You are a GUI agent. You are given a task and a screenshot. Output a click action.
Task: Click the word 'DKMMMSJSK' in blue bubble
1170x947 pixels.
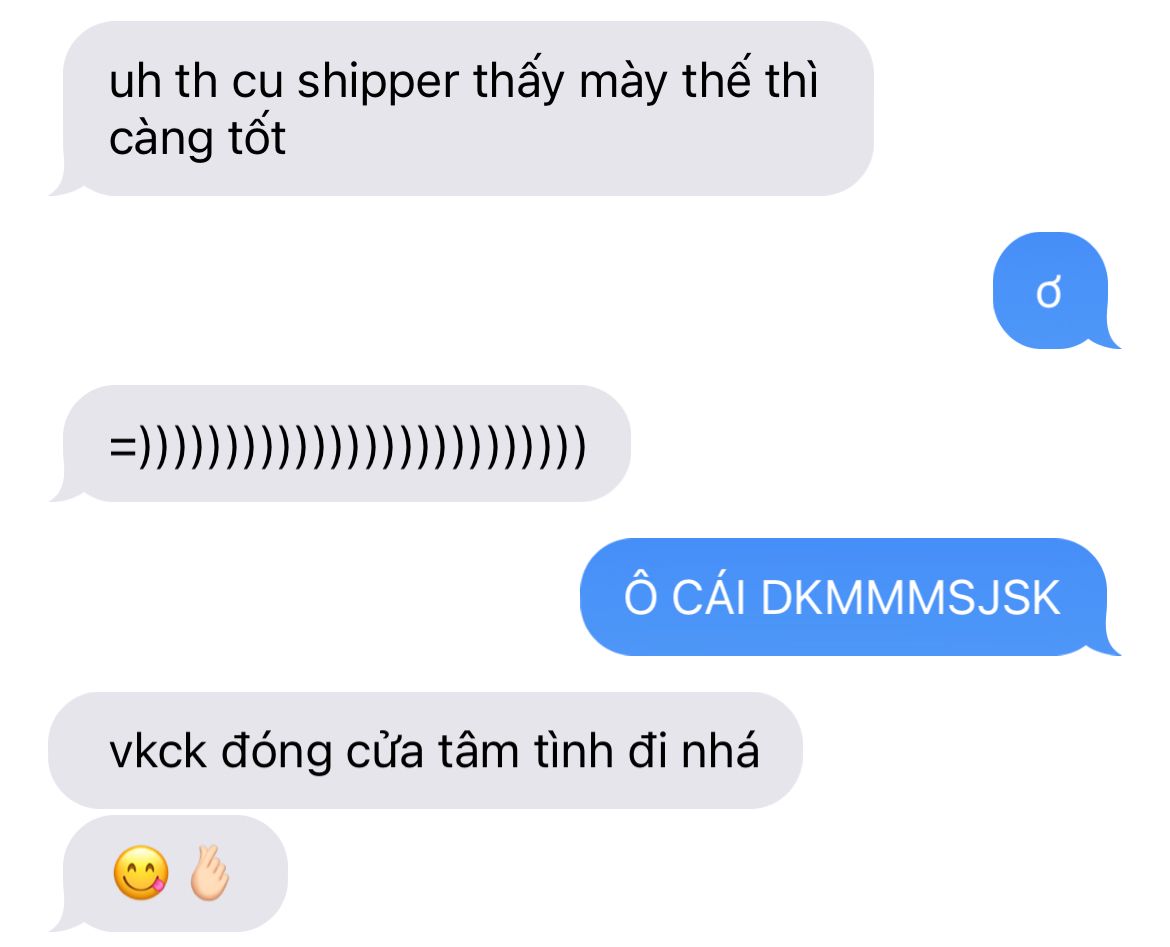tap(910, 598)
